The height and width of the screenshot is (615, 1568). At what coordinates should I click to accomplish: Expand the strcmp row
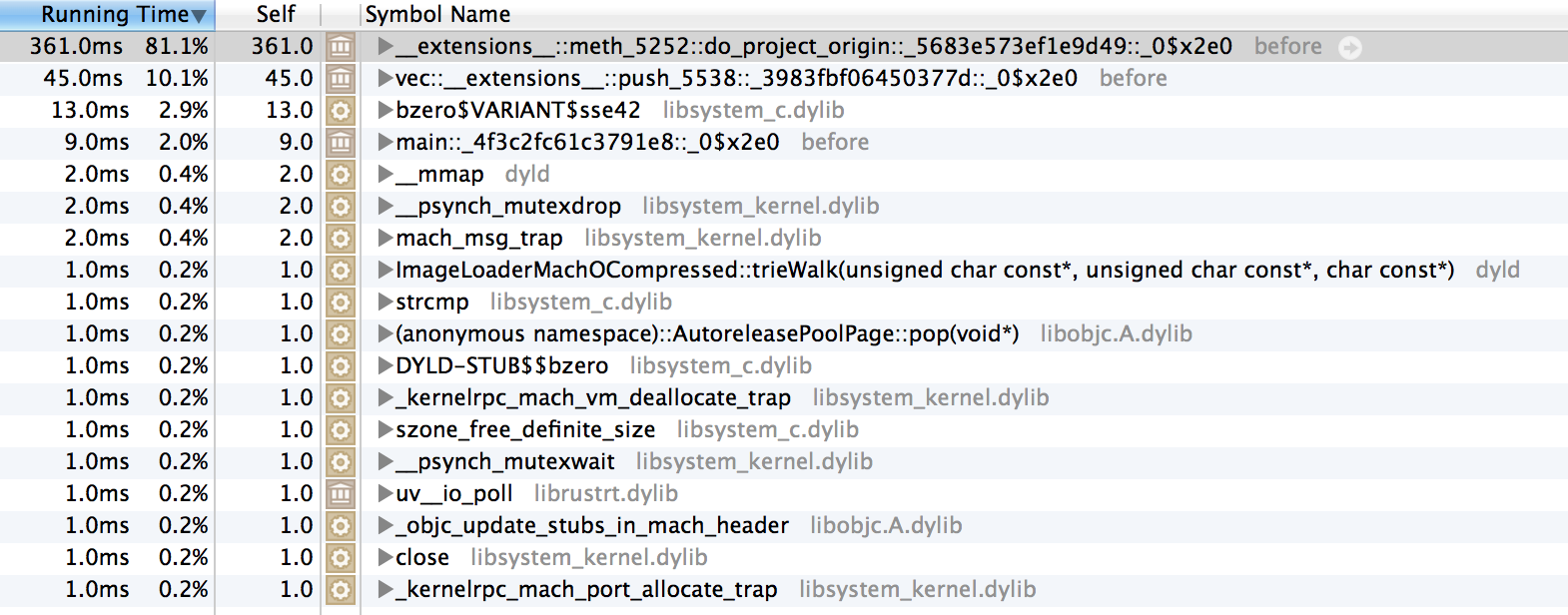(385, 302)
